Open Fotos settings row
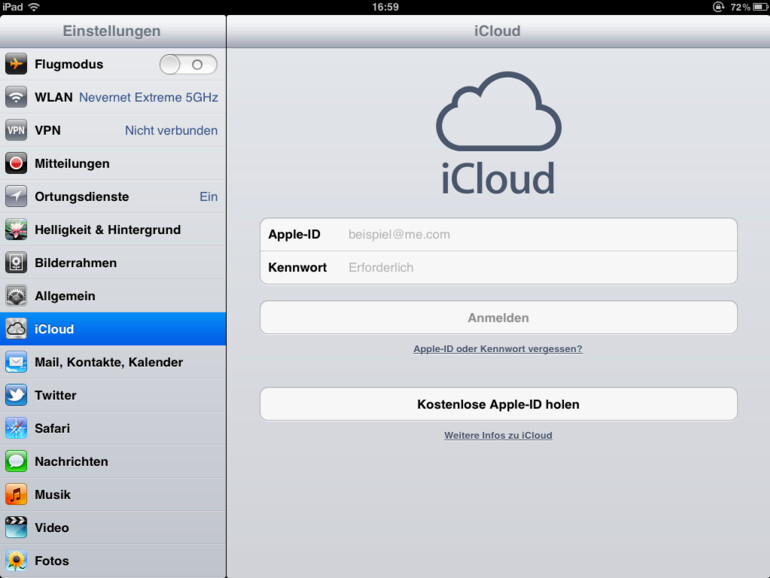The height and width of the screenshot is (578, 770). click(113, 561)
